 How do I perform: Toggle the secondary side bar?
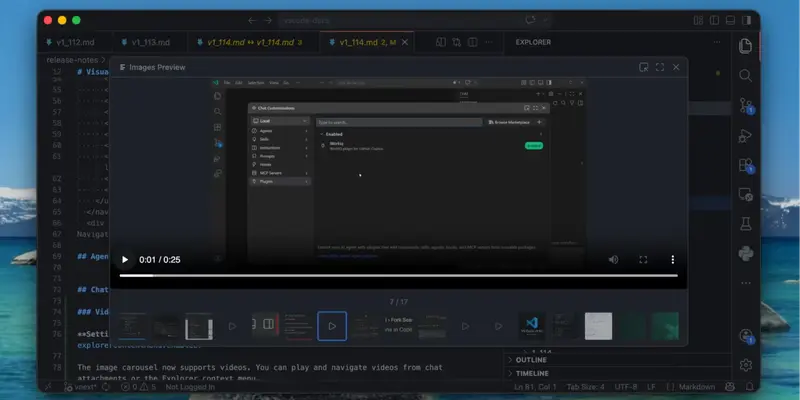[746, 20]
